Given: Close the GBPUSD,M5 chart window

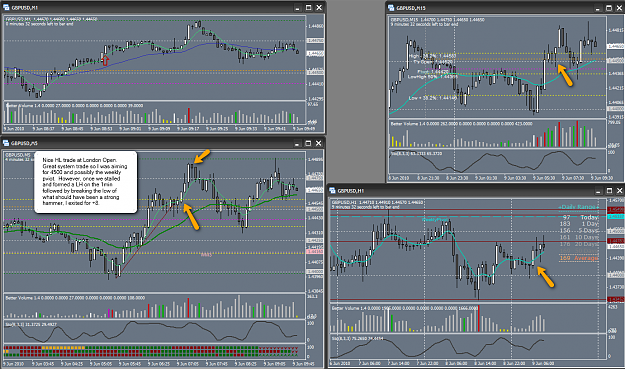Looking at the screenshot, I should point(319,143).
